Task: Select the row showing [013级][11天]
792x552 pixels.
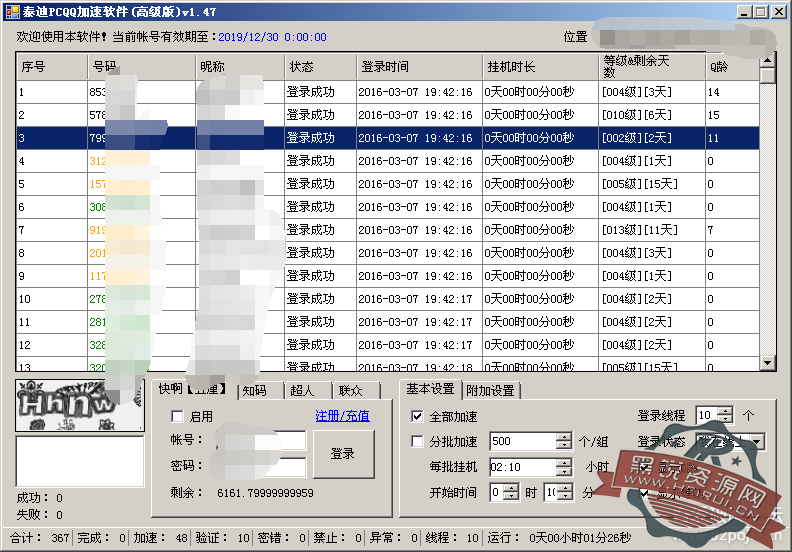Action: [388, 230]
